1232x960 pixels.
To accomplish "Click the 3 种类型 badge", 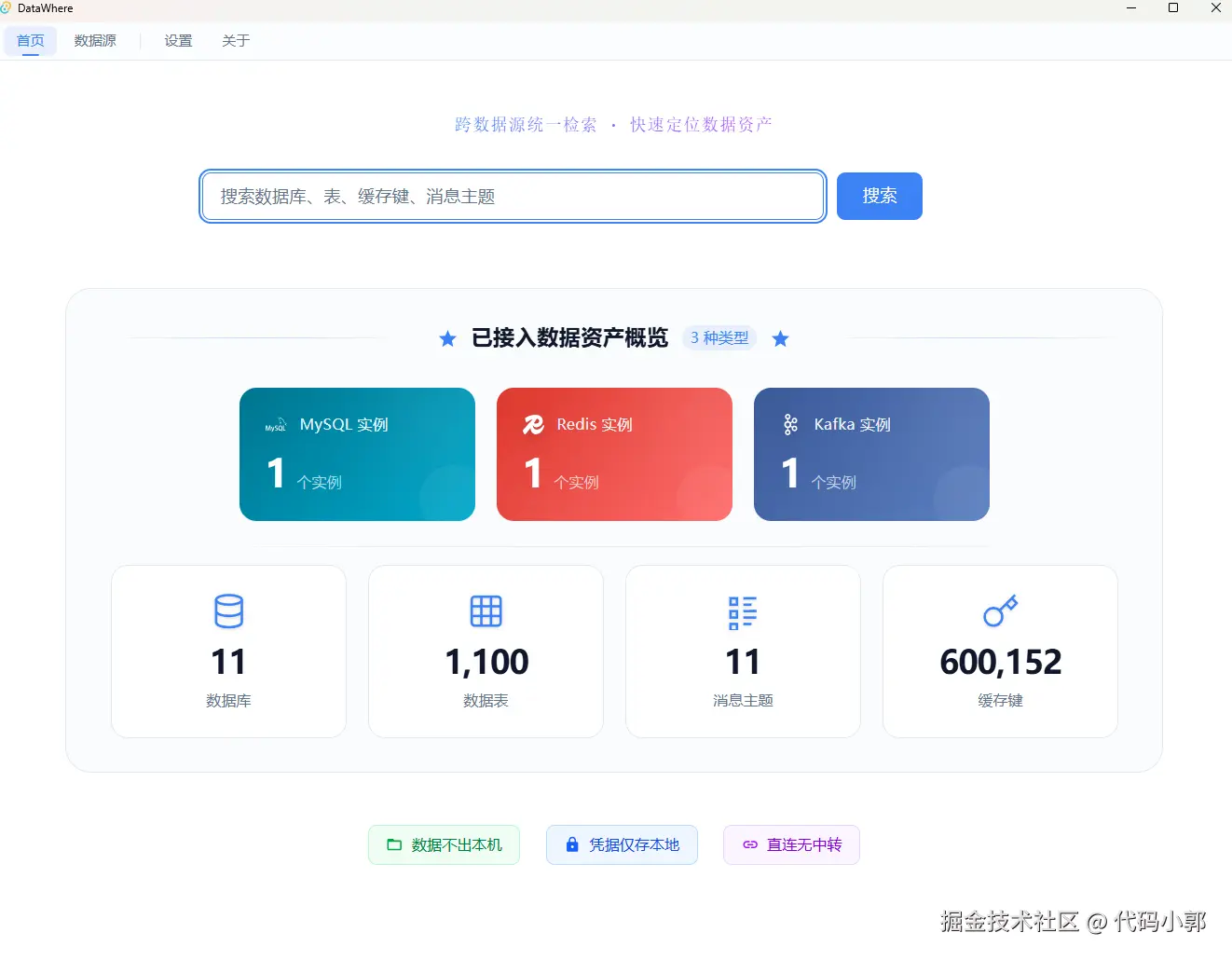I will click(x=719, y=337).
